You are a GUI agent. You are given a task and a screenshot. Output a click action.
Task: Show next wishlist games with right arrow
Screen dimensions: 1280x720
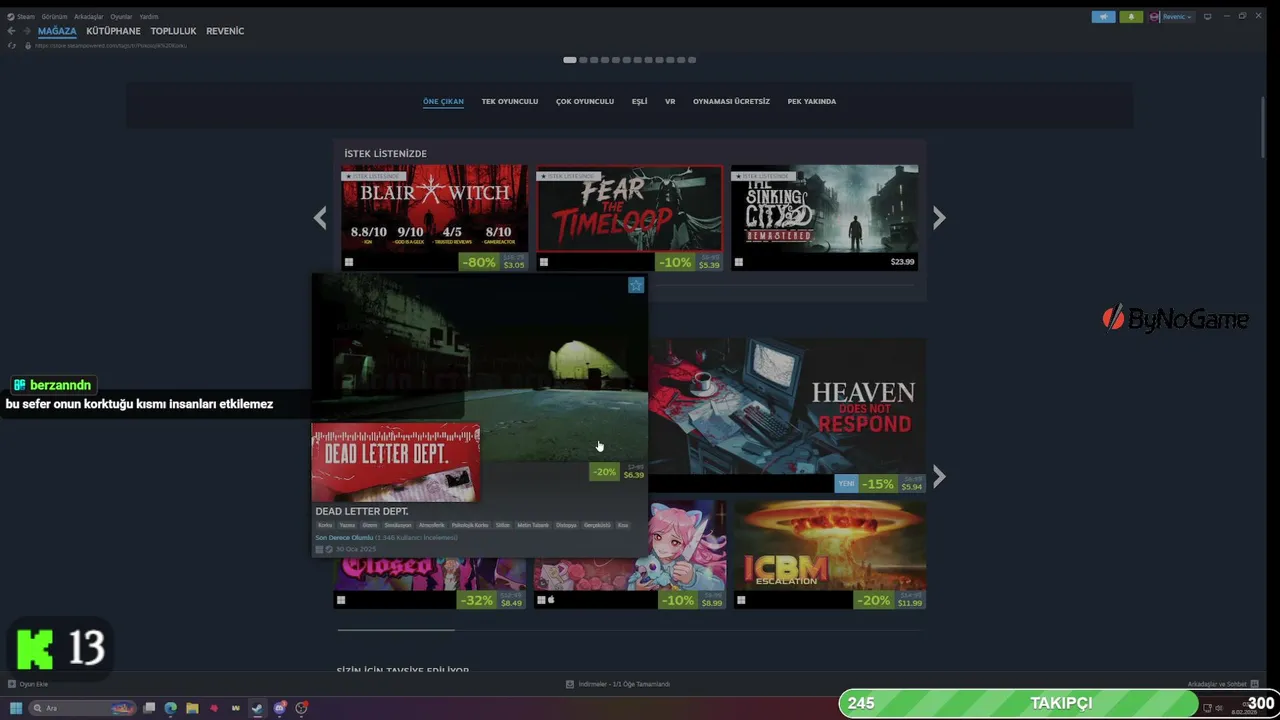[939, 218]
